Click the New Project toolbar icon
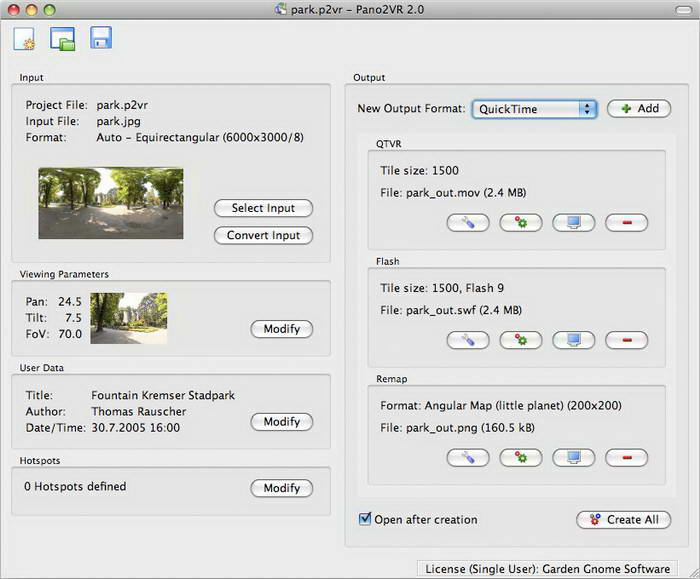Viewport: 700px width, 579px height. [x=24, y=40]
